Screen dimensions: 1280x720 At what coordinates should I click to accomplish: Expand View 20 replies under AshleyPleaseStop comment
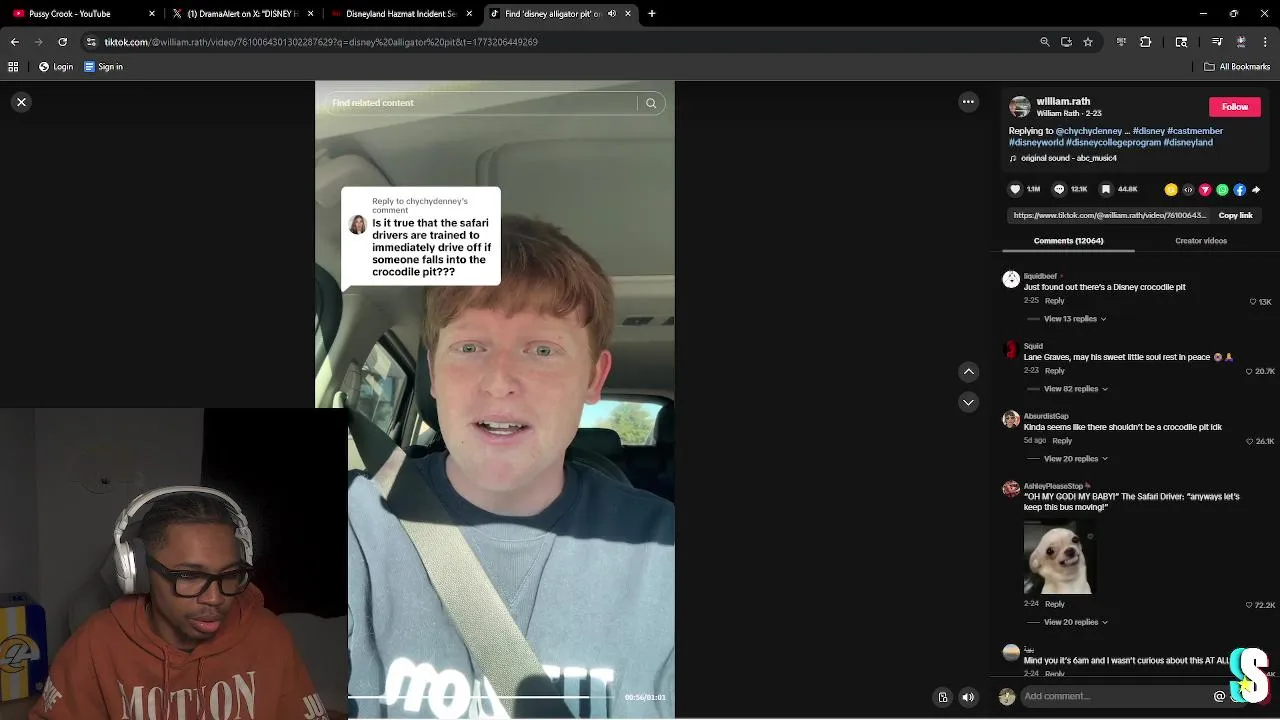pos(1074,622)
